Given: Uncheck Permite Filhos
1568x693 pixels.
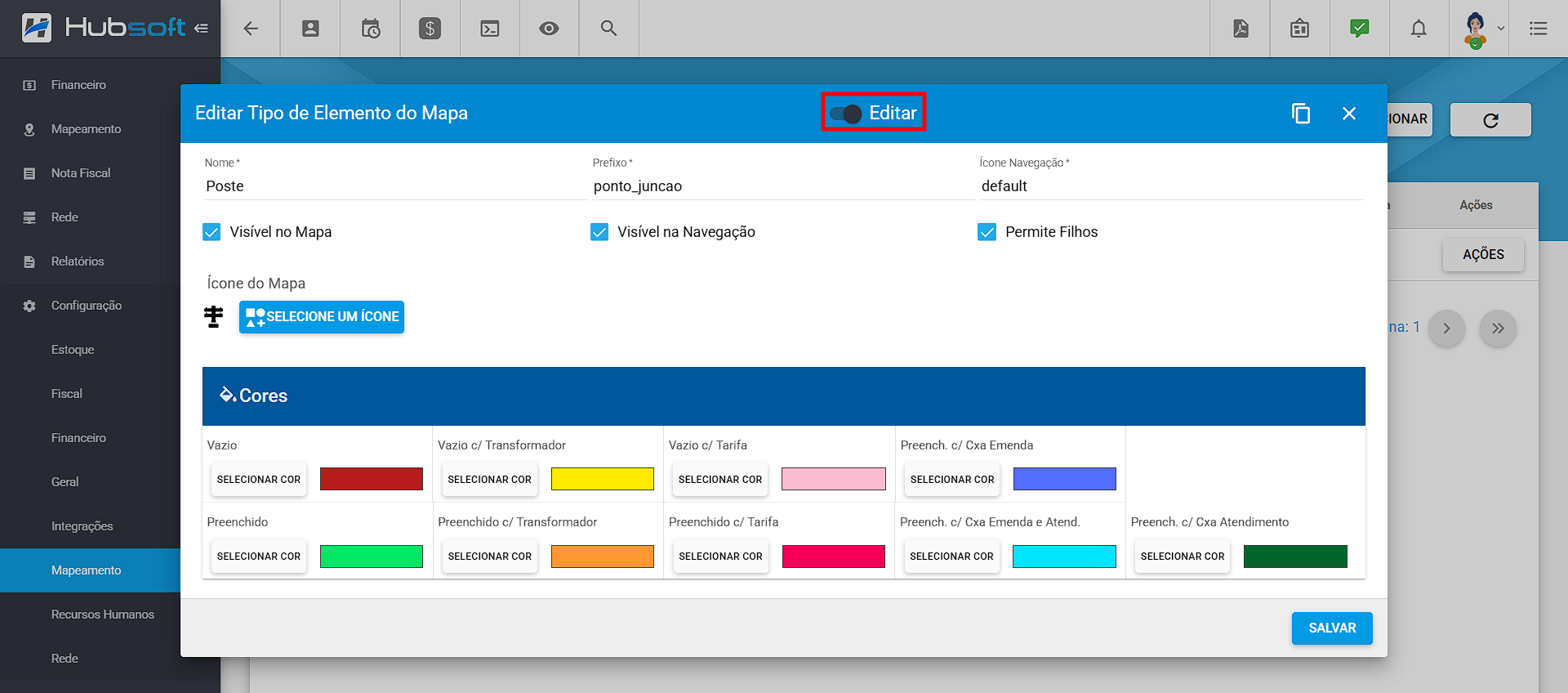Looking at the screenshot, I should (987, 232).
